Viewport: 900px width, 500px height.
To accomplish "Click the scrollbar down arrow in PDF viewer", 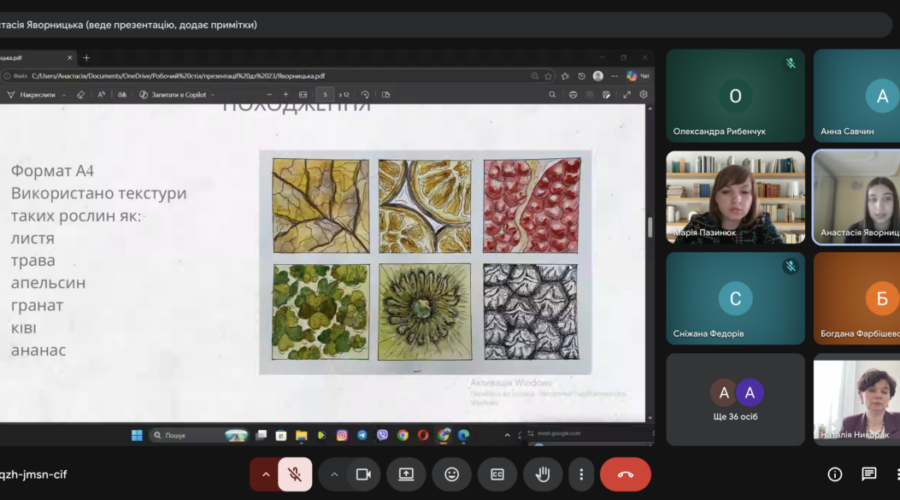I will click(x=650, y=418).
